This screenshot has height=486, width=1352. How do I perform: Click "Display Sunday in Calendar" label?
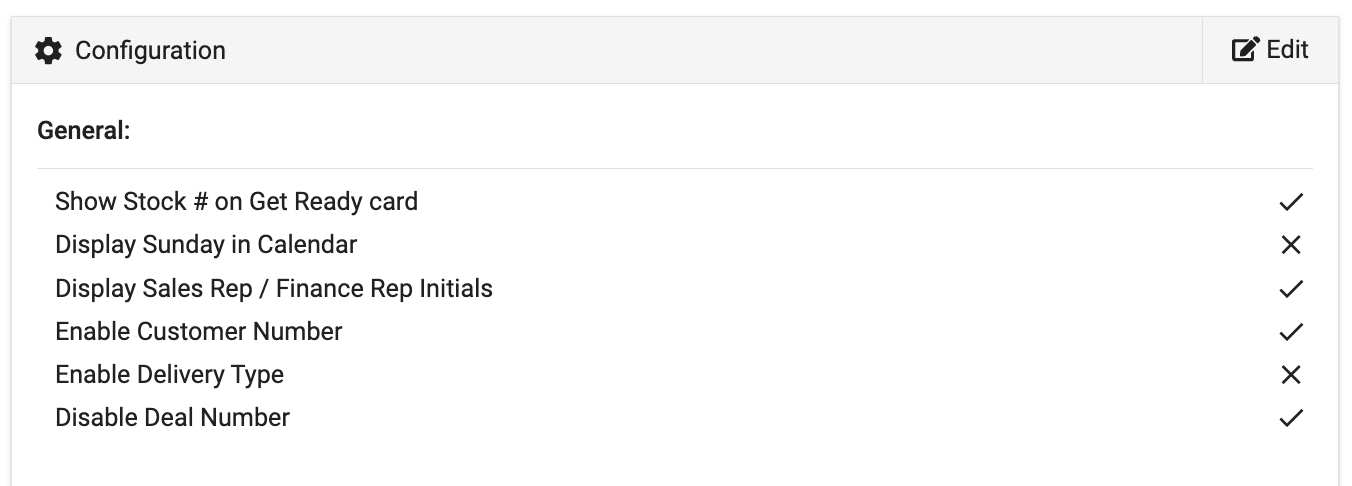click(206, 245)
